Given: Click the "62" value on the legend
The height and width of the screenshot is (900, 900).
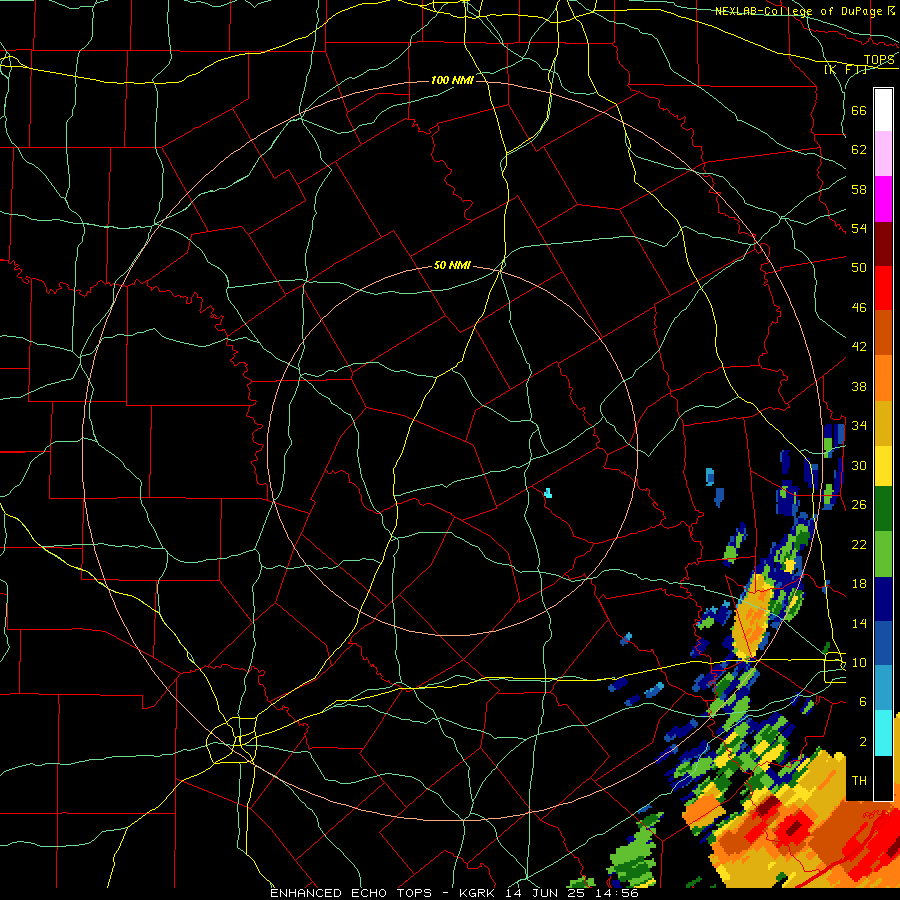Looking at the screenshot, I should pos(859,150).
